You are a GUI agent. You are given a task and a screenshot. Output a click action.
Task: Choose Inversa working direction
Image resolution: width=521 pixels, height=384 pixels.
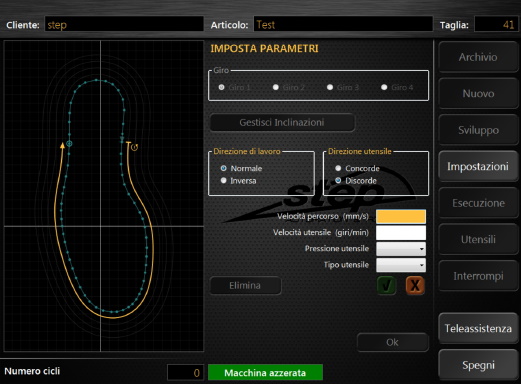(x=224, y=180)
